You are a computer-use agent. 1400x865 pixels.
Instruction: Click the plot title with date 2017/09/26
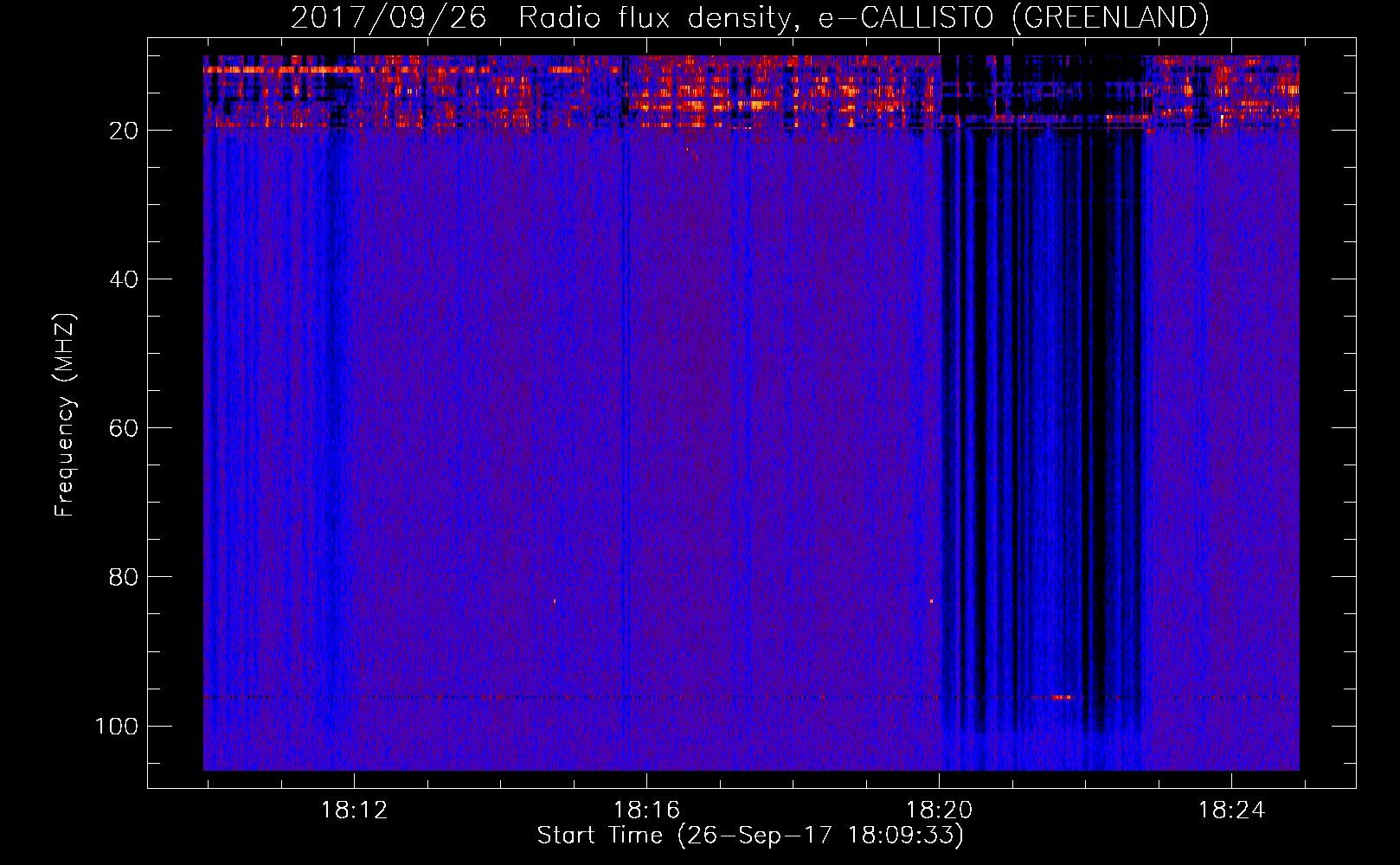(749, 17)
